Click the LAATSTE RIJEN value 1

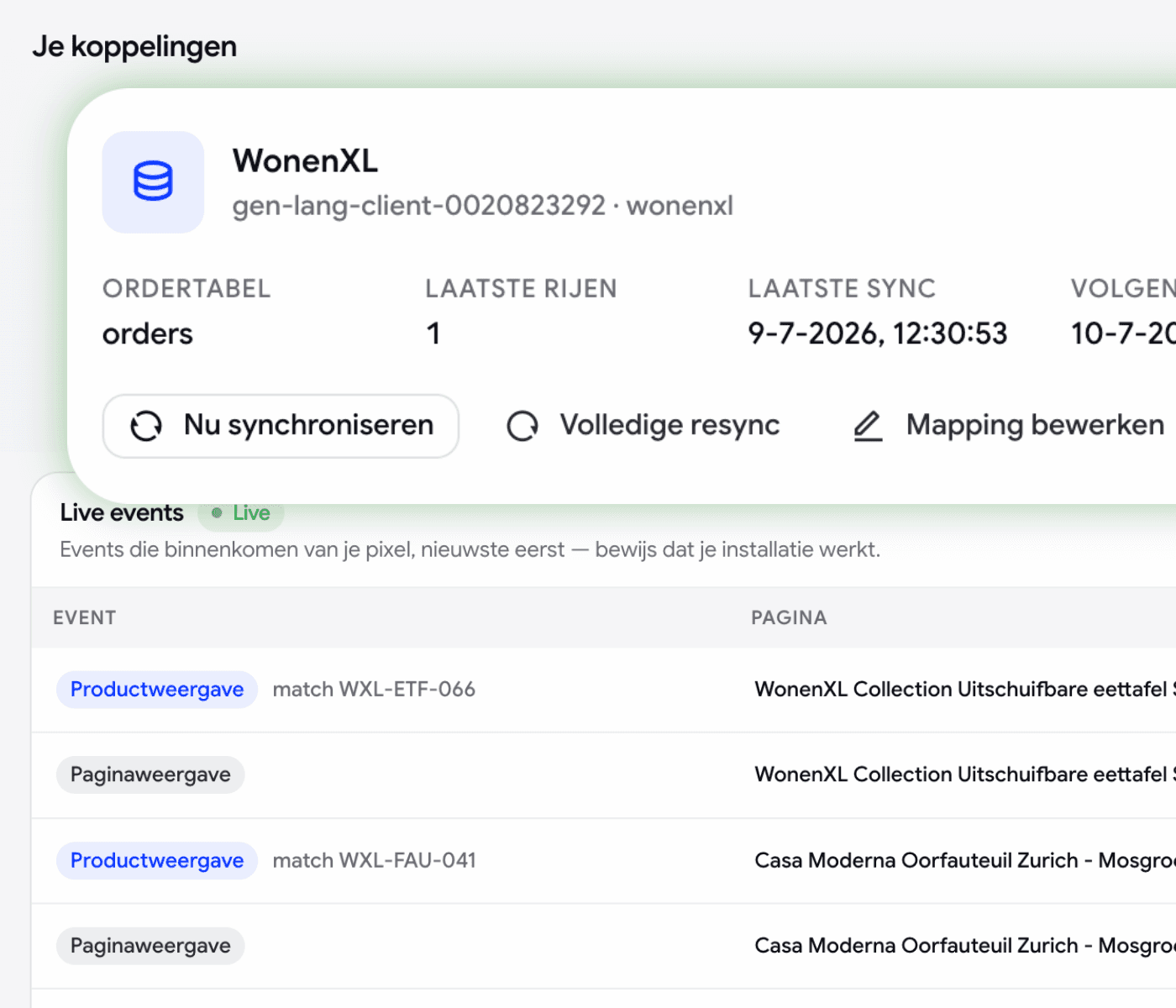pos(433,333)
